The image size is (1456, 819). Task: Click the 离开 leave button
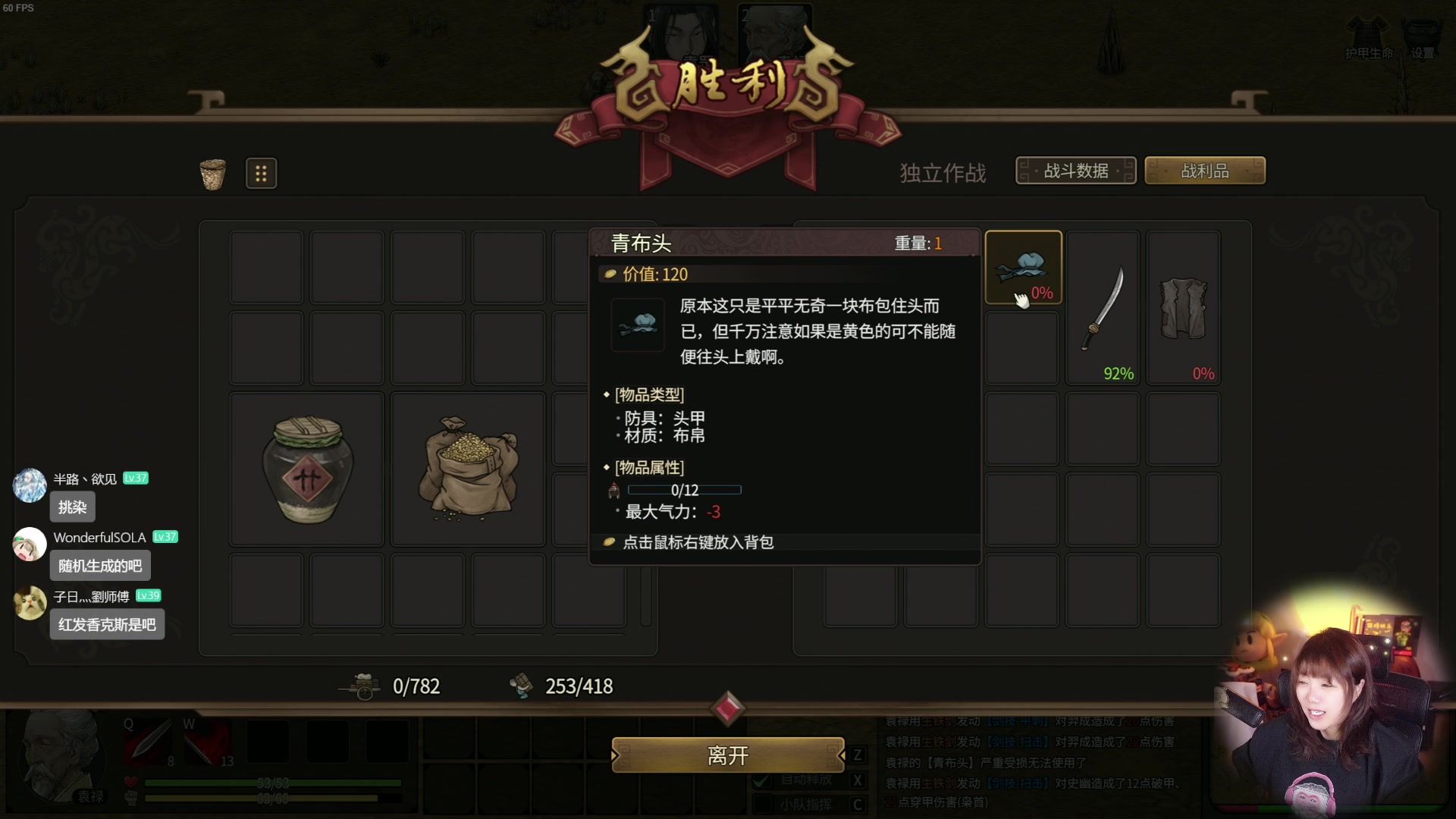click(728, 755)
